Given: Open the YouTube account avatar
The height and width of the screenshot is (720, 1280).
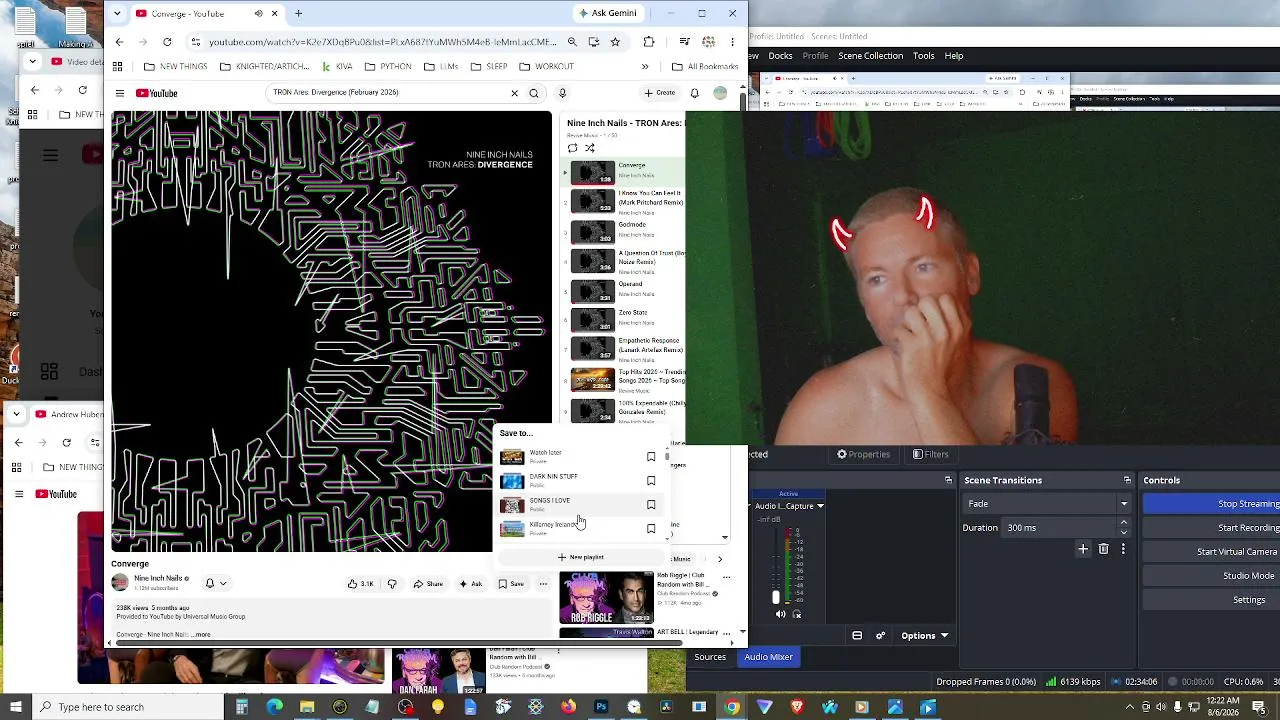Looking at the screenshot, I should (720, 93).
